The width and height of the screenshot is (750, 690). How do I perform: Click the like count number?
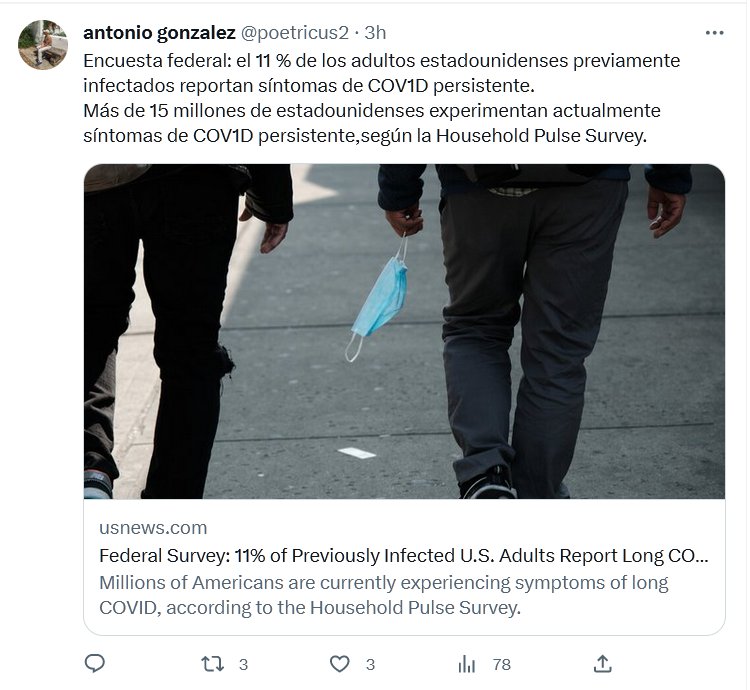370,664
